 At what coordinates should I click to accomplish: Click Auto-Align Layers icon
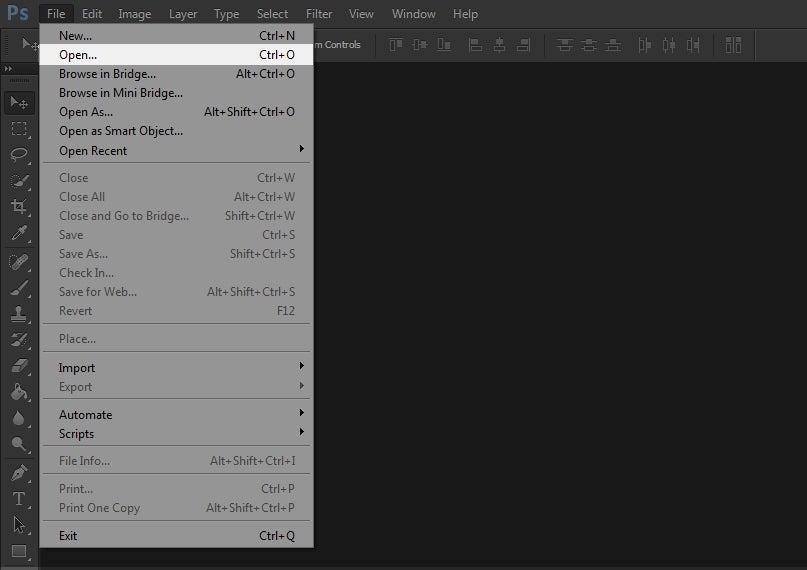(733, 45)
